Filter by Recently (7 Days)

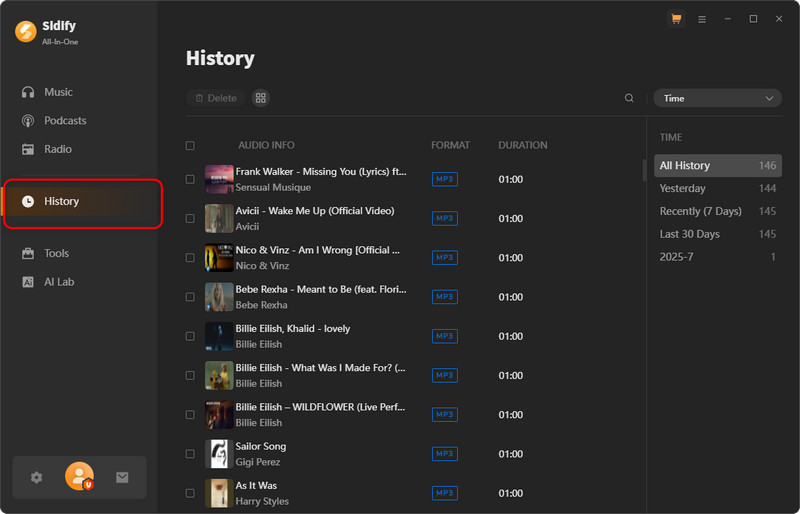point(717,212)
